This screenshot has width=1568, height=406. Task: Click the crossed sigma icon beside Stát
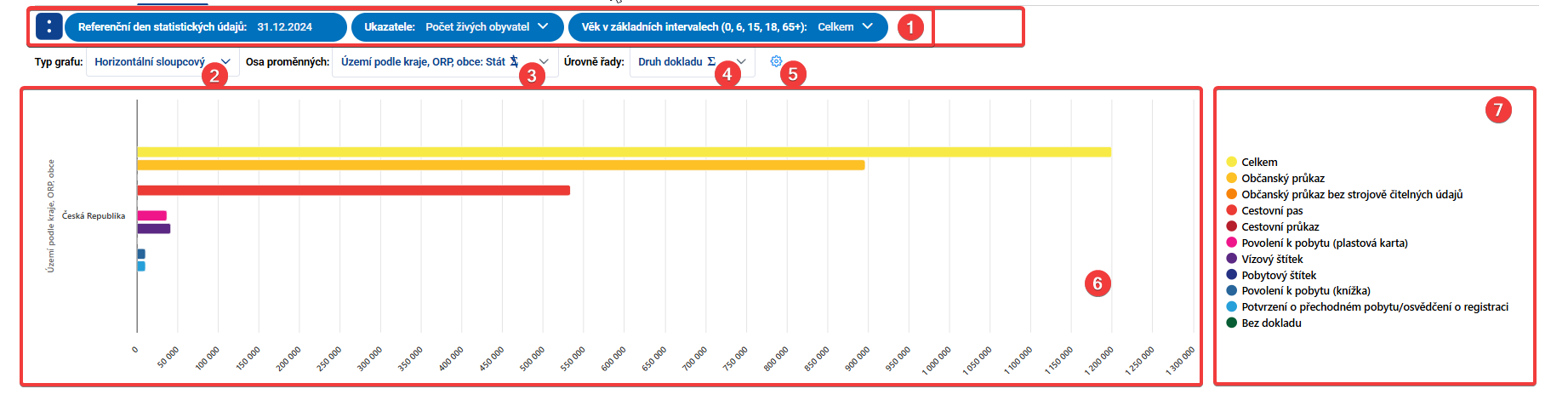click(514, 61)
